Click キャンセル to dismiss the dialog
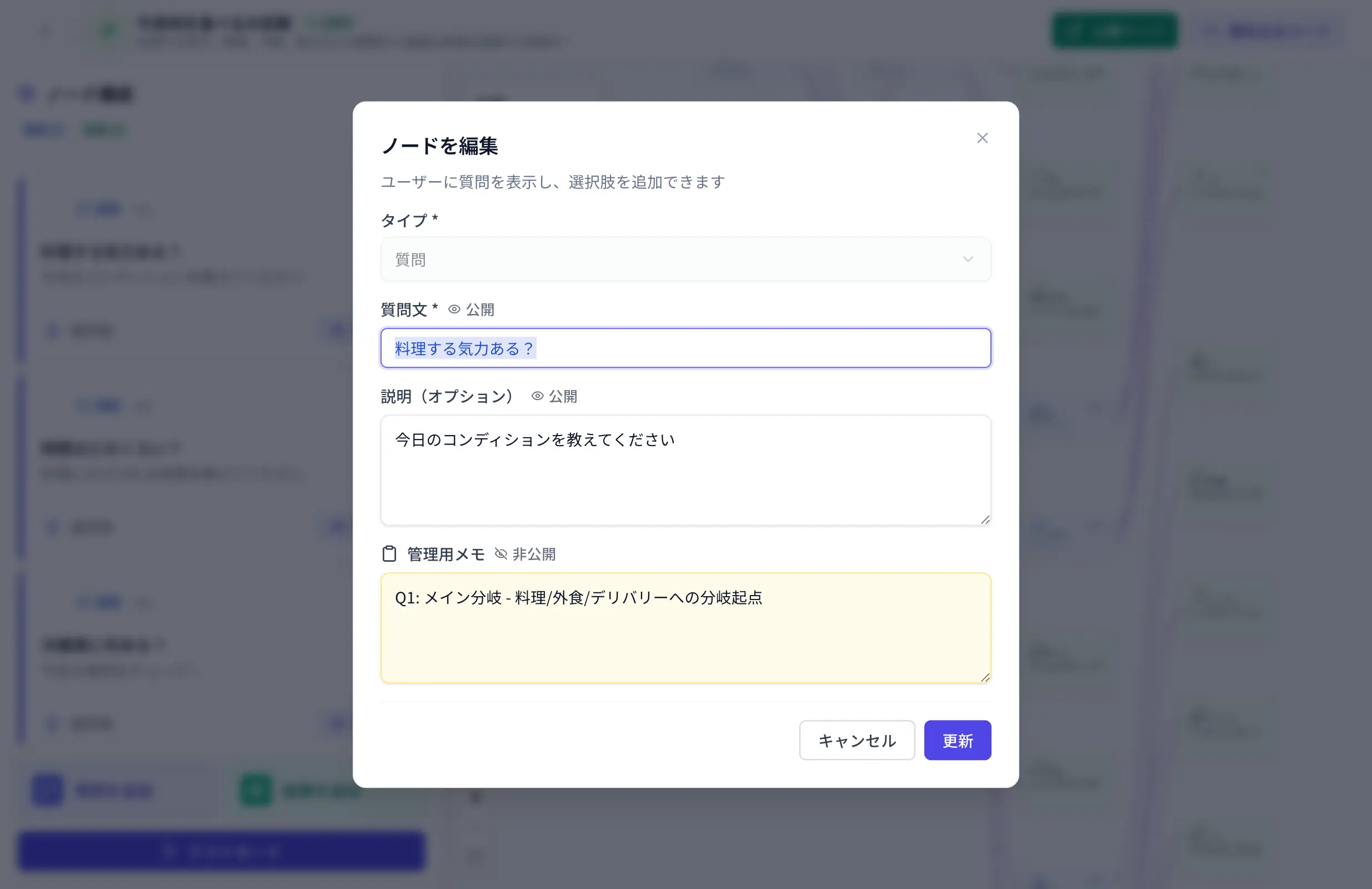The image size is (1372, 889). click(x=857, y=740)
